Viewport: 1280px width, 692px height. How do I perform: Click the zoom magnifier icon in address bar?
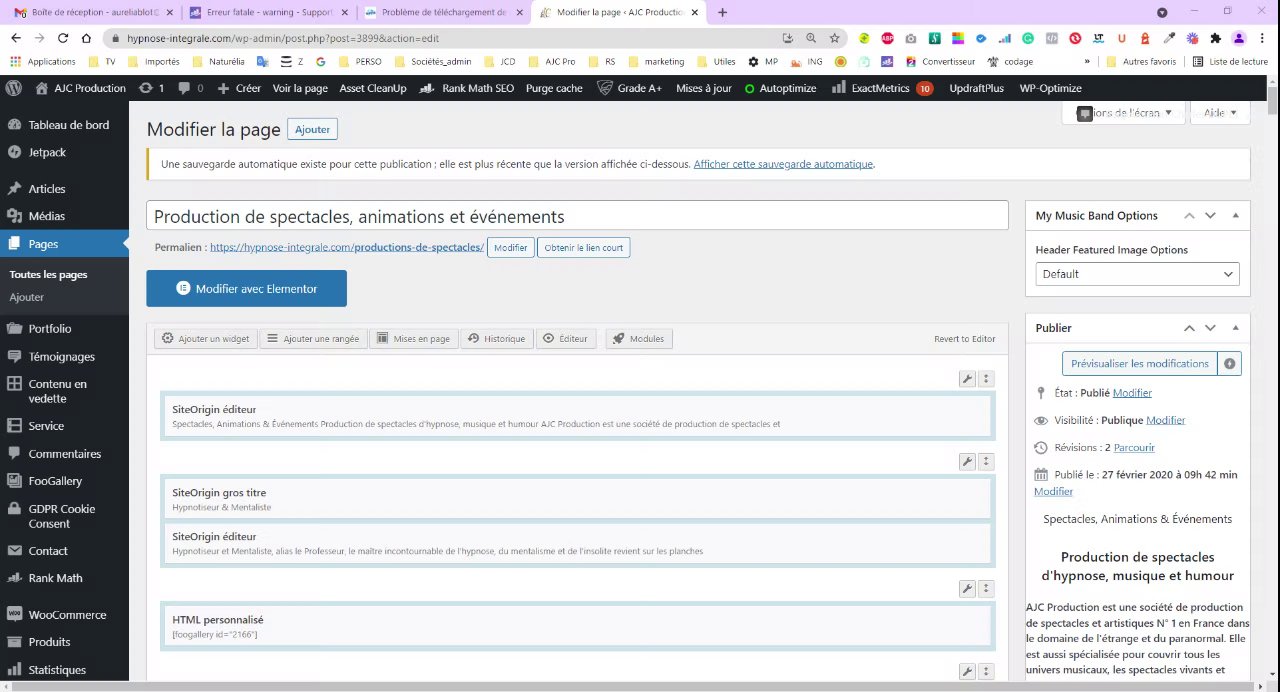(811, 38)
